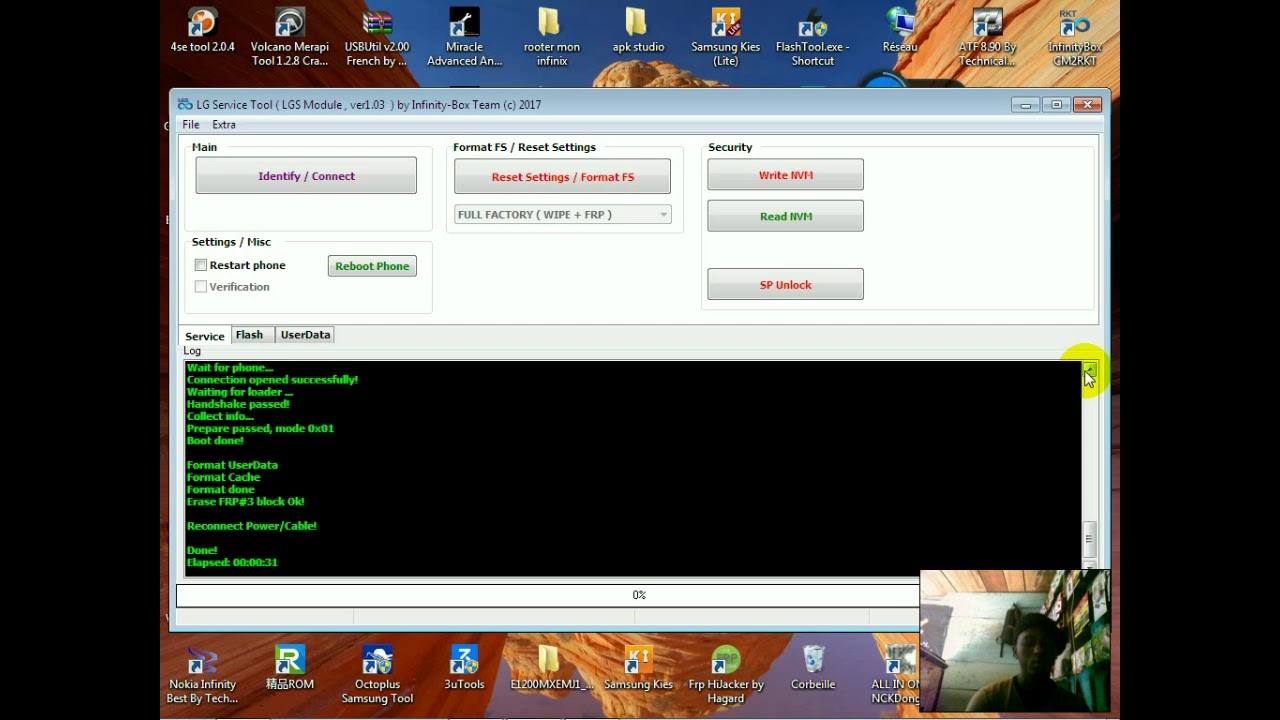Close the LG Service Tool window
This screenshot has height=720, width=1280.
tap(1087, 104)
